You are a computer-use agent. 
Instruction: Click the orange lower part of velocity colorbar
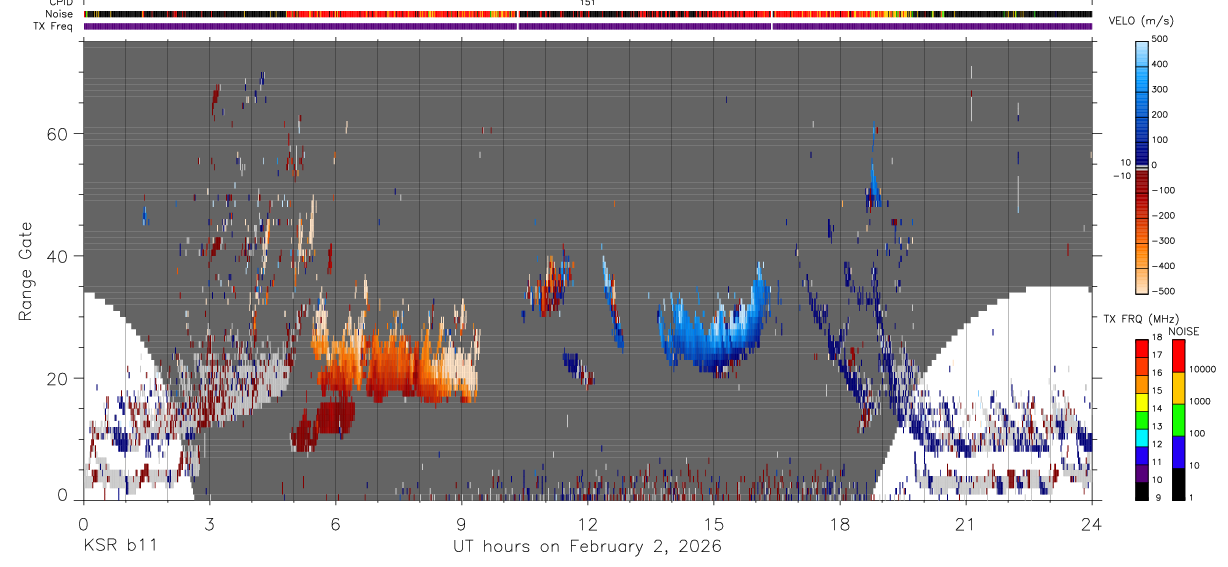pyautogui.click(x=1143, y=255)
